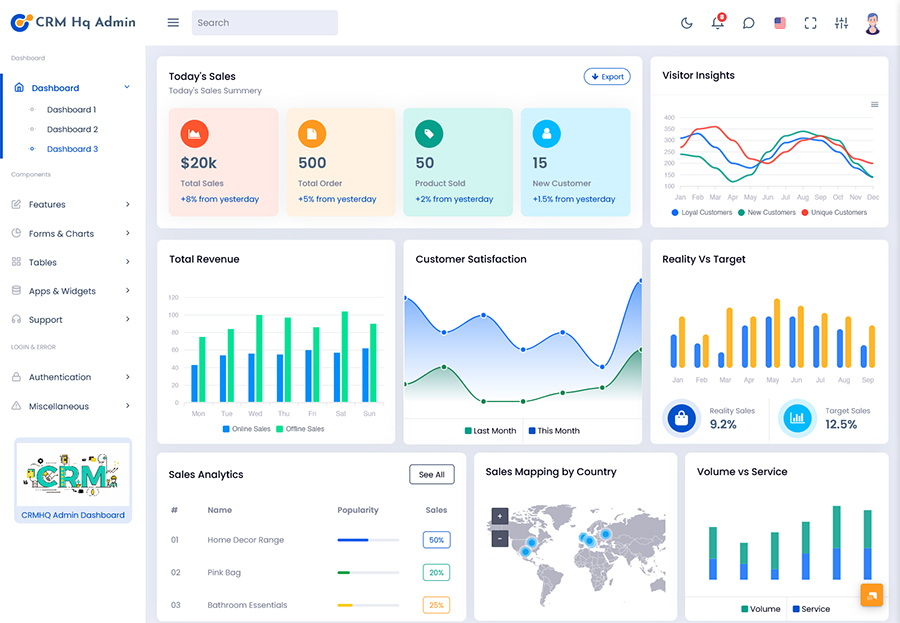Click the 20% sales badge

coord(436,572)
